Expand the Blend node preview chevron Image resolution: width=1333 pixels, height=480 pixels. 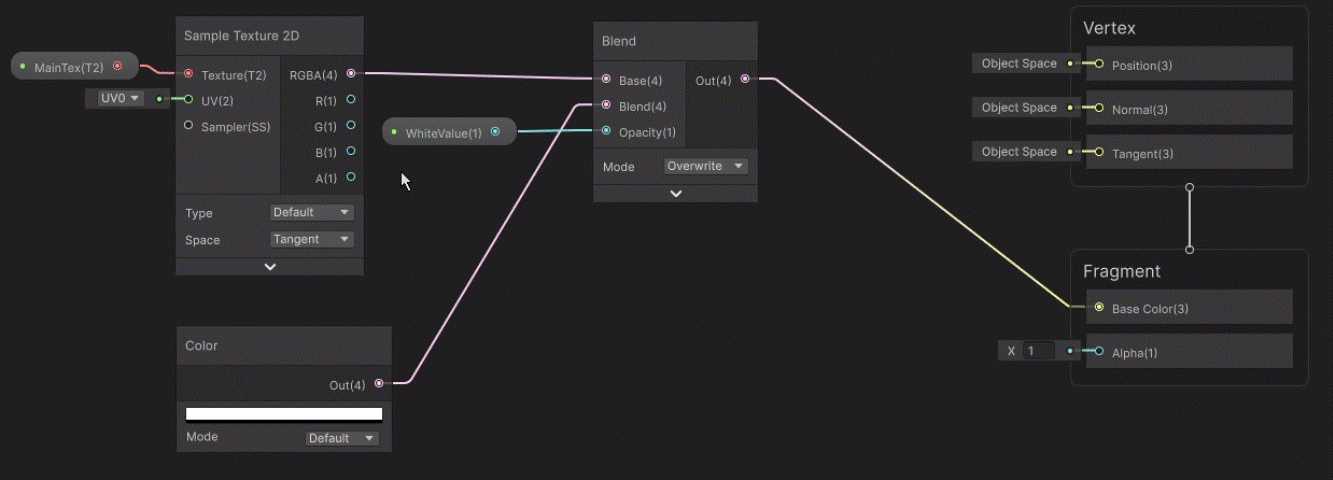point(675,194)
